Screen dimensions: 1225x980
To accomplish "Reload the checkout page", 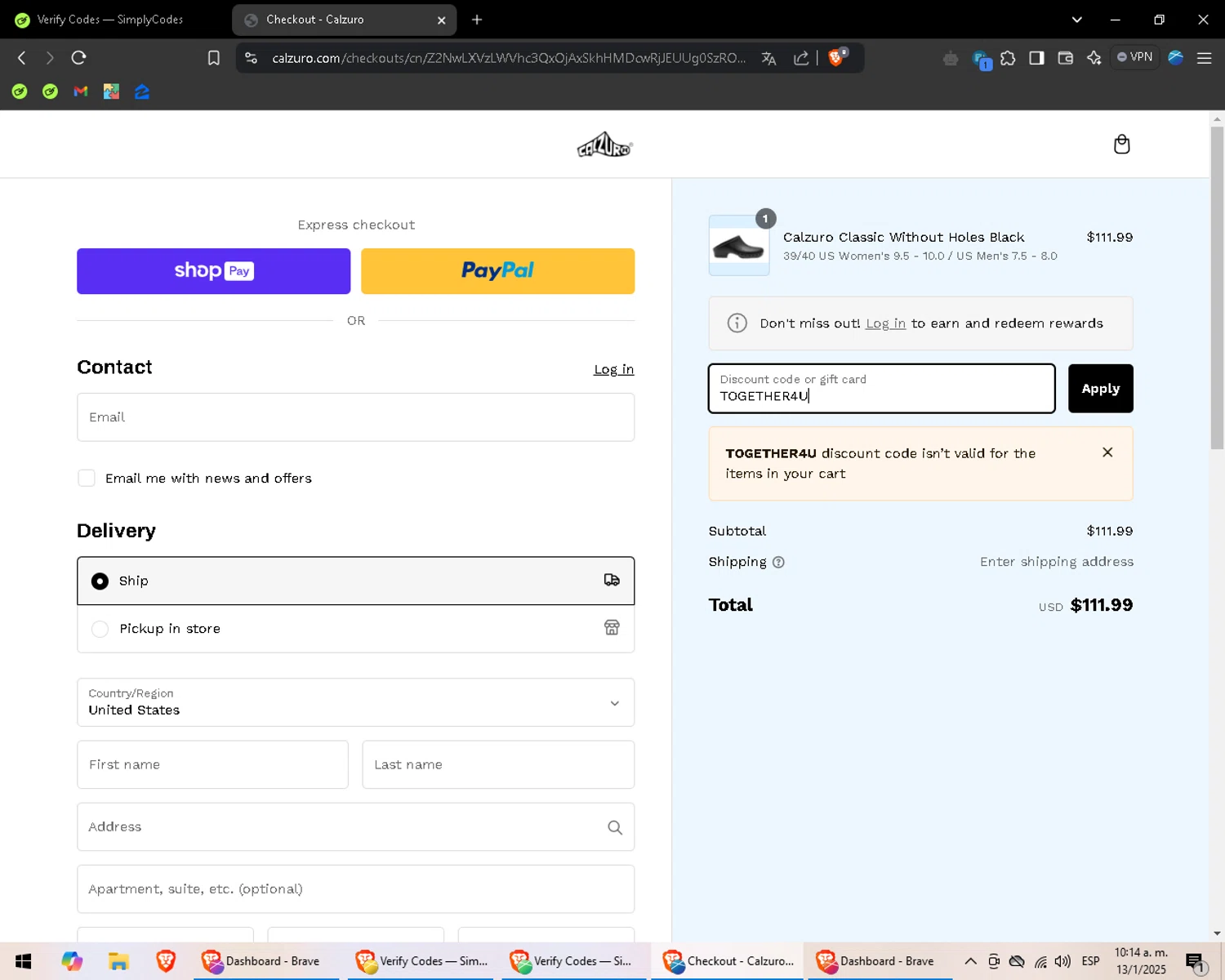I will click(78, 58).
